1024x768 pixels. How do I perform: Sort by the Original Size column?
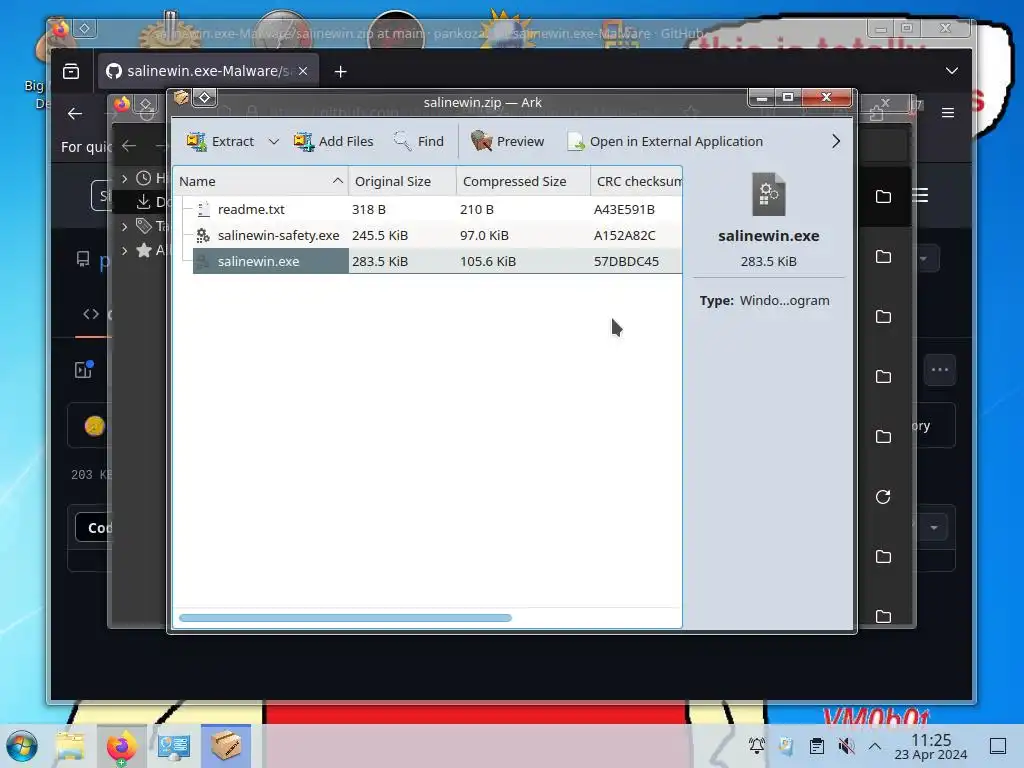(x=402, y=181)
